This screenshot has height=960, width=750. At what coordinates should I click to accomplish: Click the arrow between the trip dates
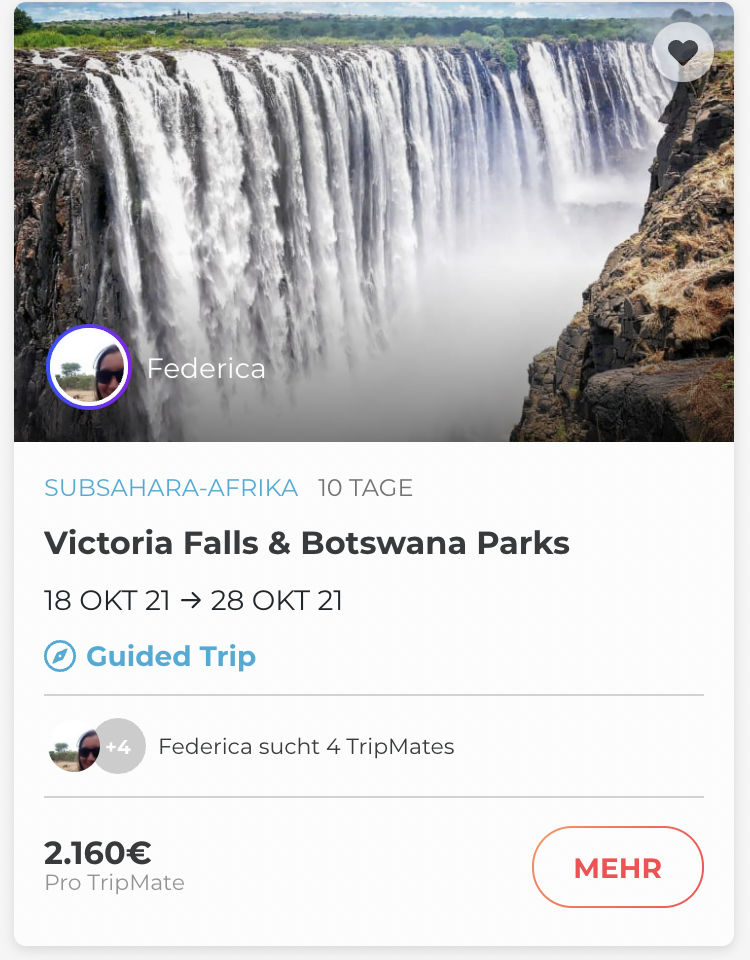(x=190, y=601)
